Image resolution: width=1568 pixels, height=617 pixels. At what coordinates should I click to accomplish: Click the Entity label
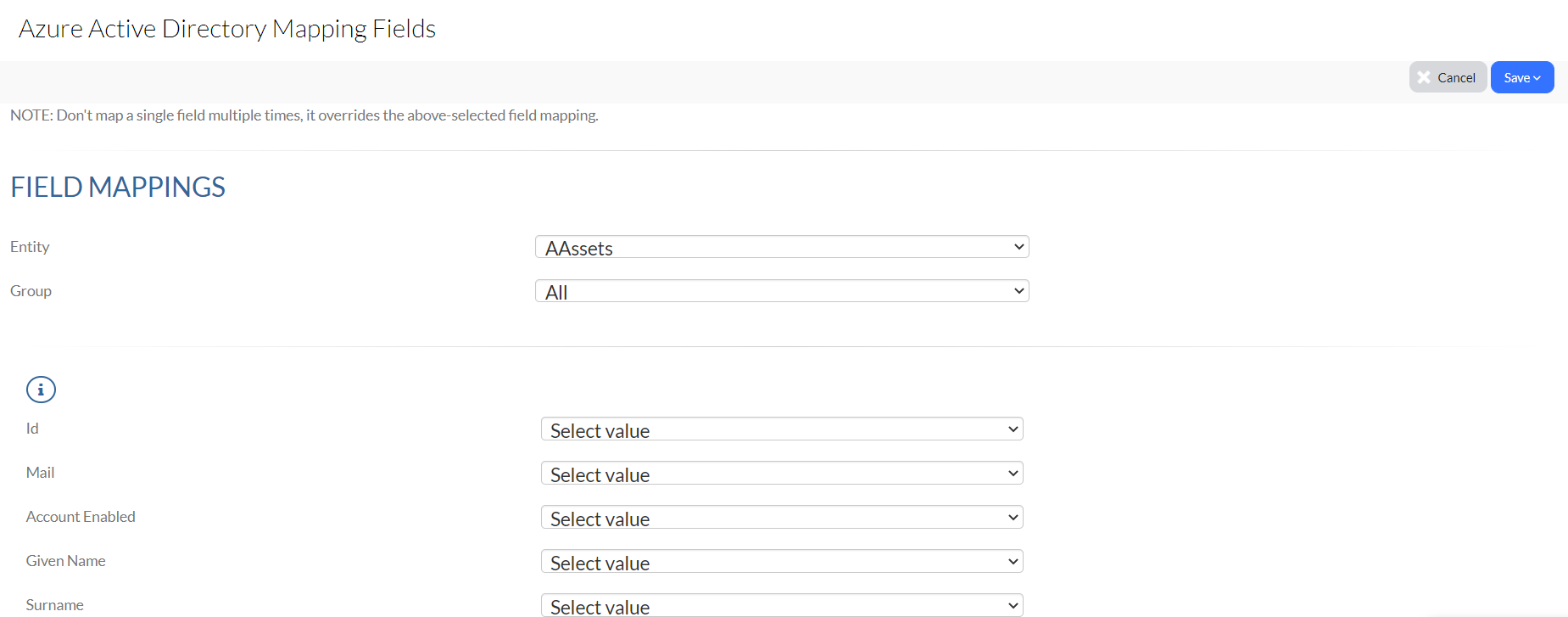pos(30,247)
